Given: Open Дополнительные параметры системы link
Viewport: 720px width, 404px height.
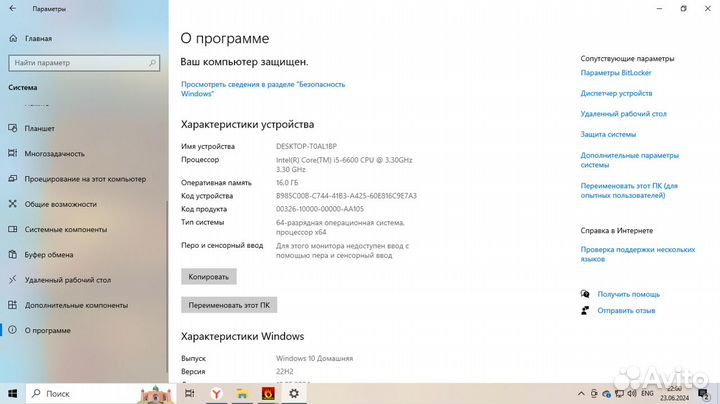Looking at the screenshot, I should 630,160.
